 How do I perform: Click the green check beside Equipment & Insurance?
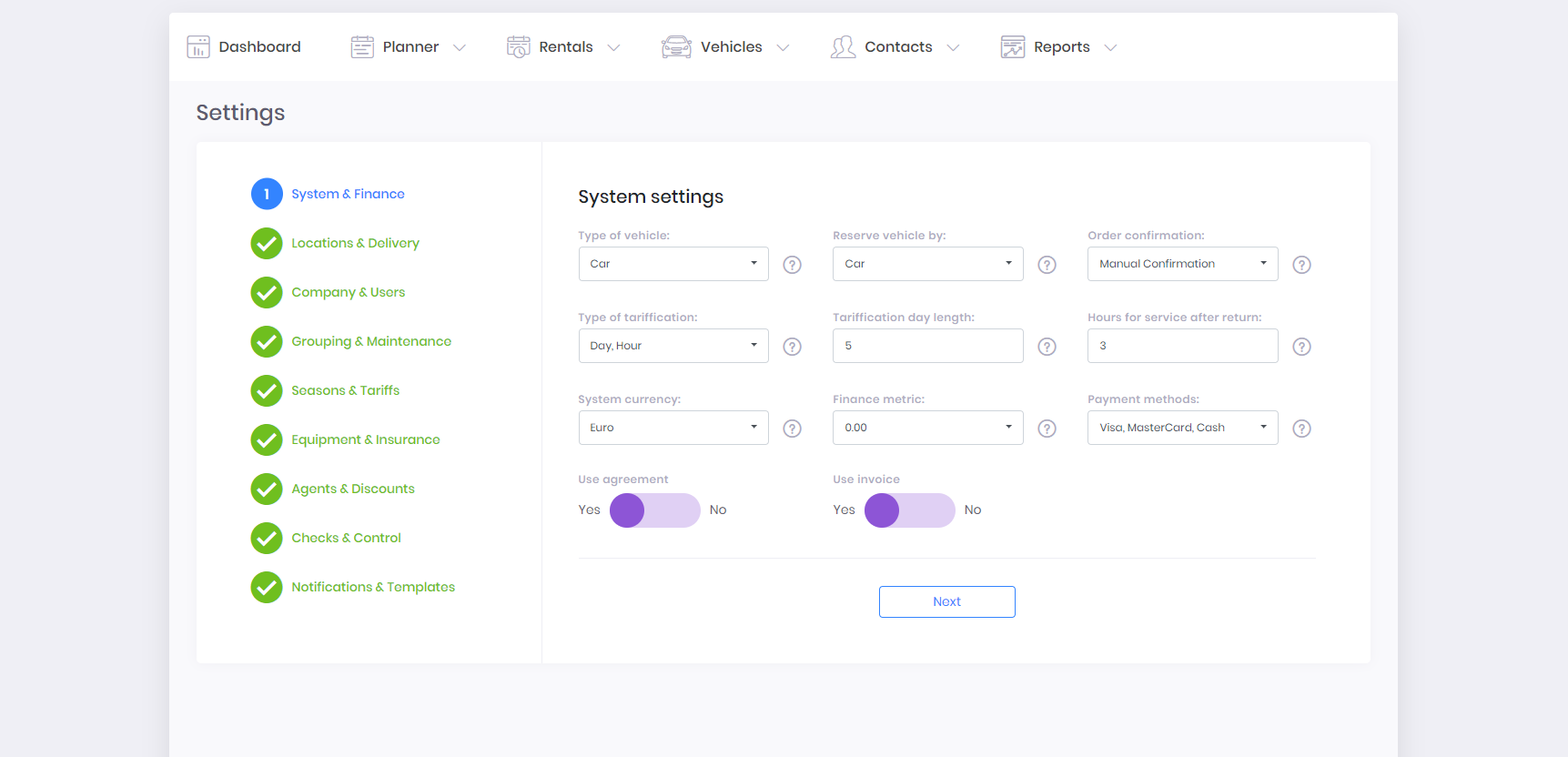[267, 439]
